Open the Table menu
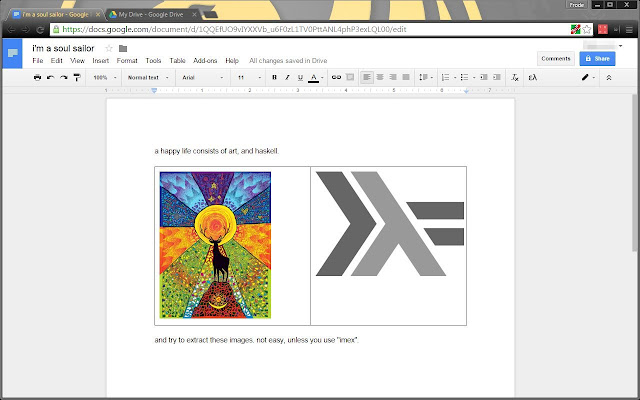The height and width of the screenshot is (400, 640). (x=177, y=60)
